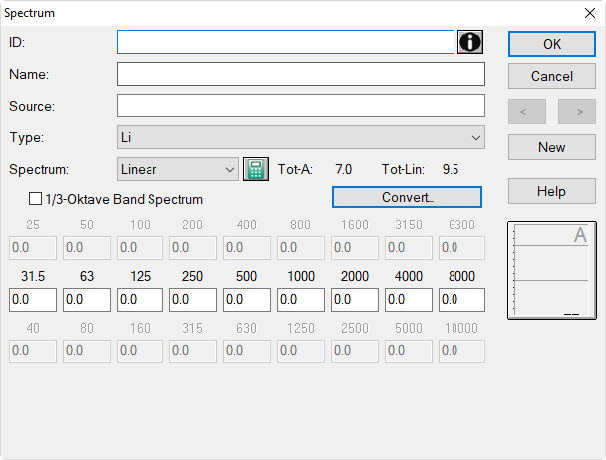Screen dimensions: 606x460
Task: Confirm with the OK button
Action: 552,44
